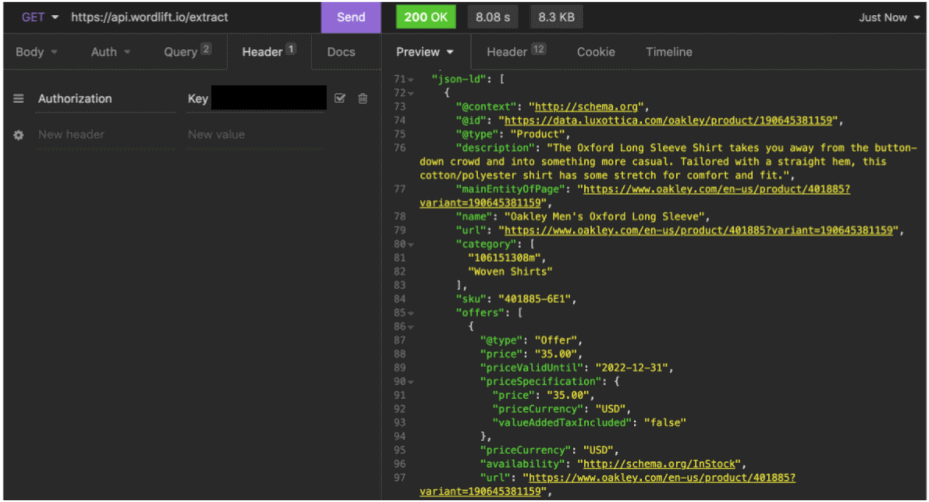Select the priceValidUntil value 2022-12-31
Screen dimensions: 929x502
[x=632, y=367]
